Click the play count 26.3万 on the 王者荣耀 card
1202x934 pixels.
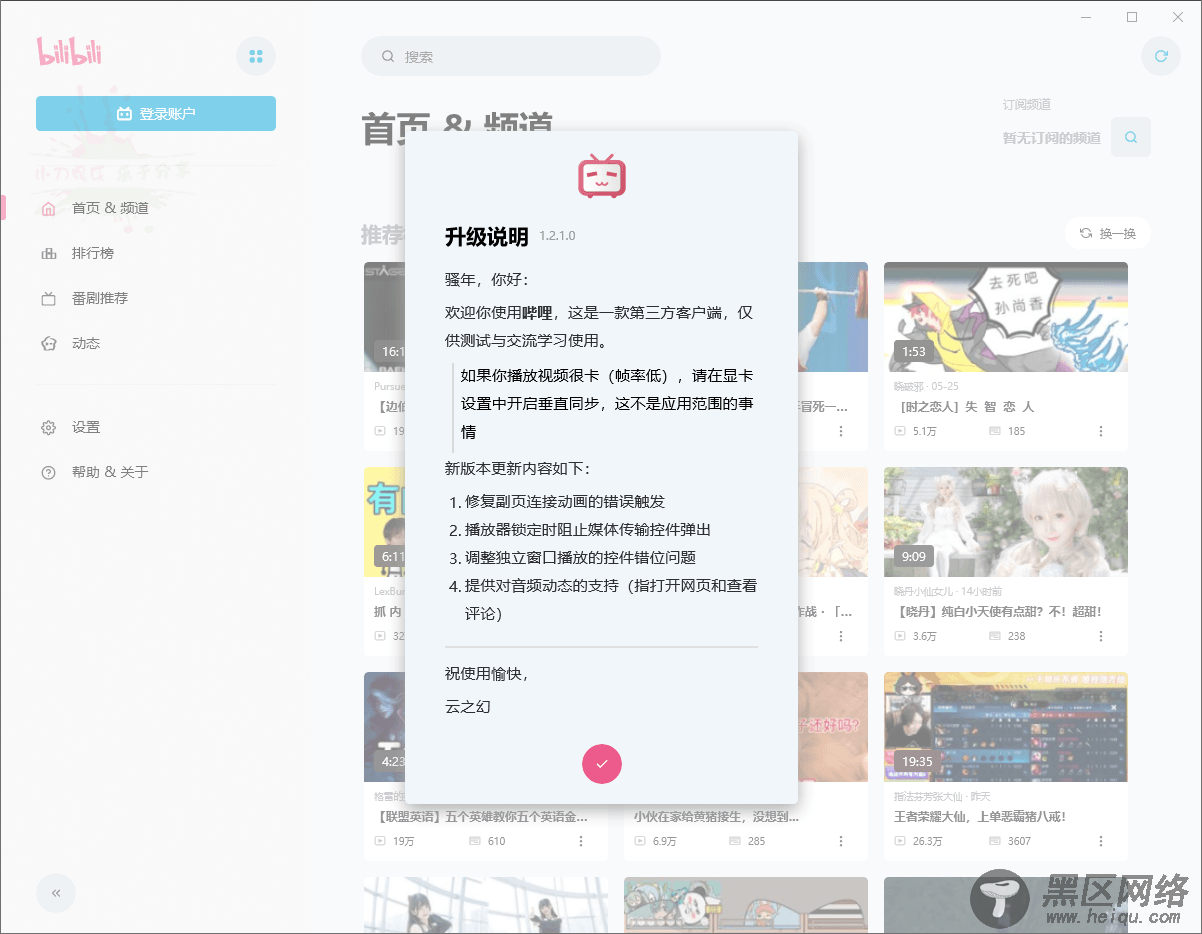pyautogui.click(x=927, y=841)
